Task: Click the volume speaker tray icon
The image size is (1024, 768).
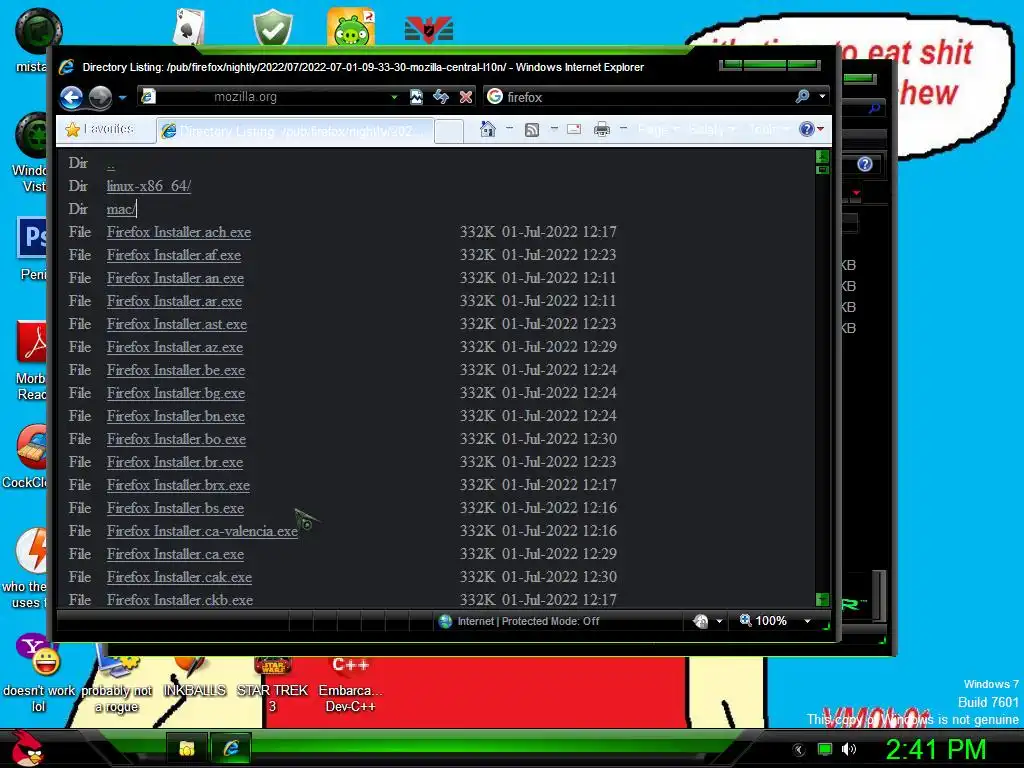Action: click(848, 749)
